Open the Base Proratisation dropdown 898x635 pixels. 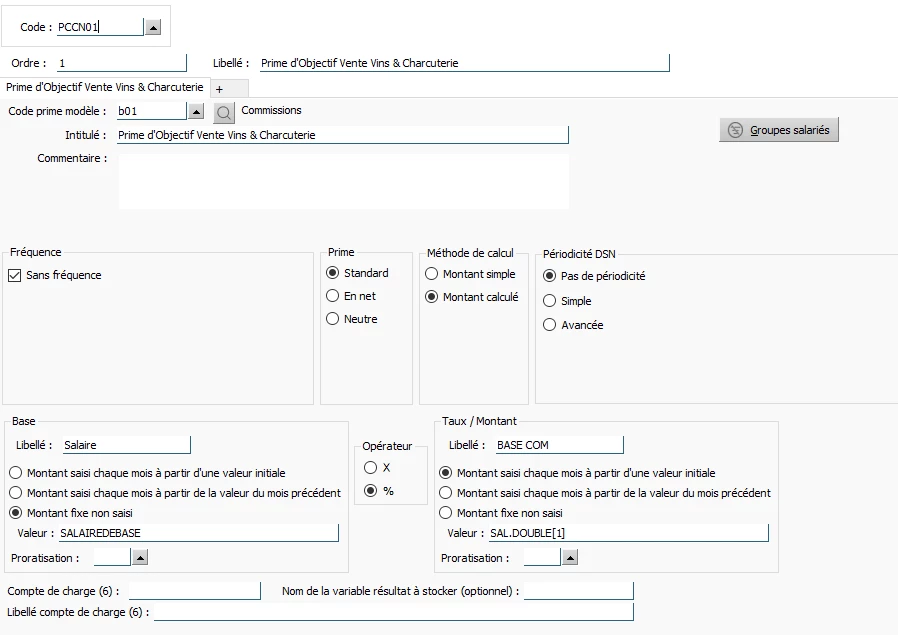coord(140,557)
